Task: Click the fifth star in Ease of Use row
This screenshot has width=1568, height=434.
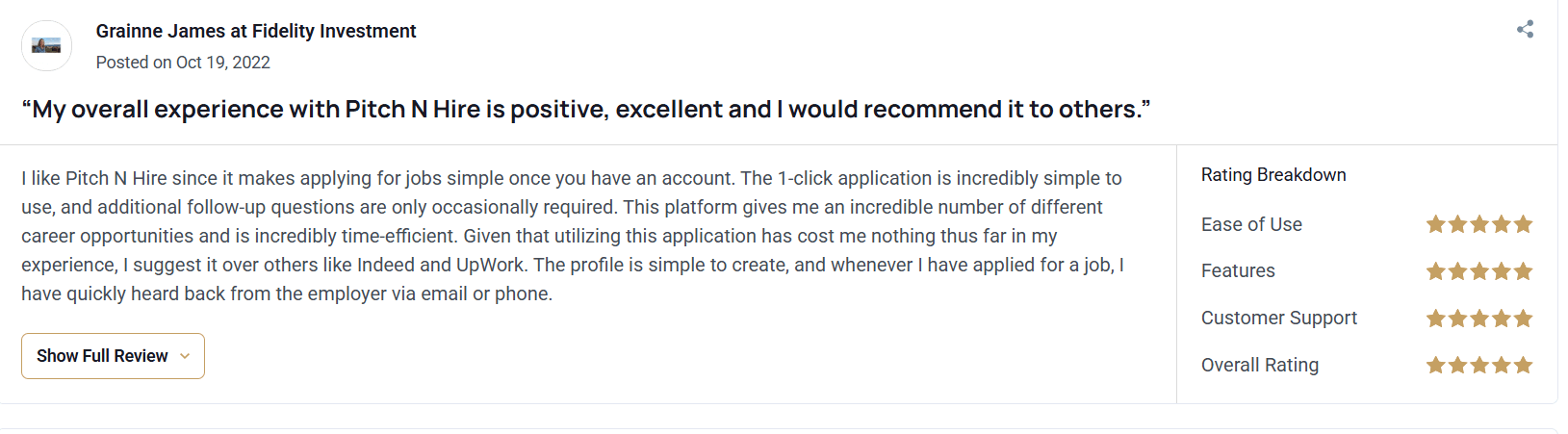Action: pos(1523,224)
